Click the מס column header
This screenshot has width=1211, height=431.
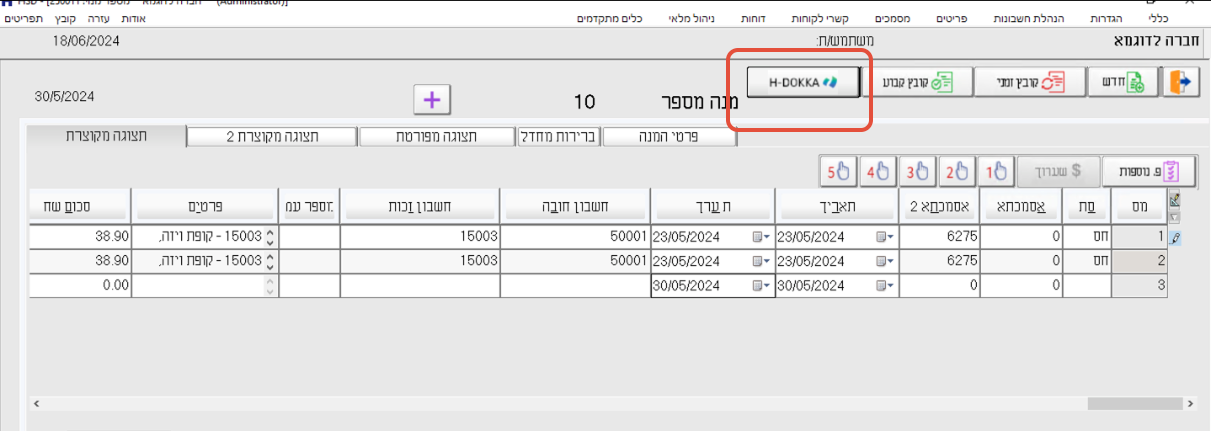[x=1140, y=207]
